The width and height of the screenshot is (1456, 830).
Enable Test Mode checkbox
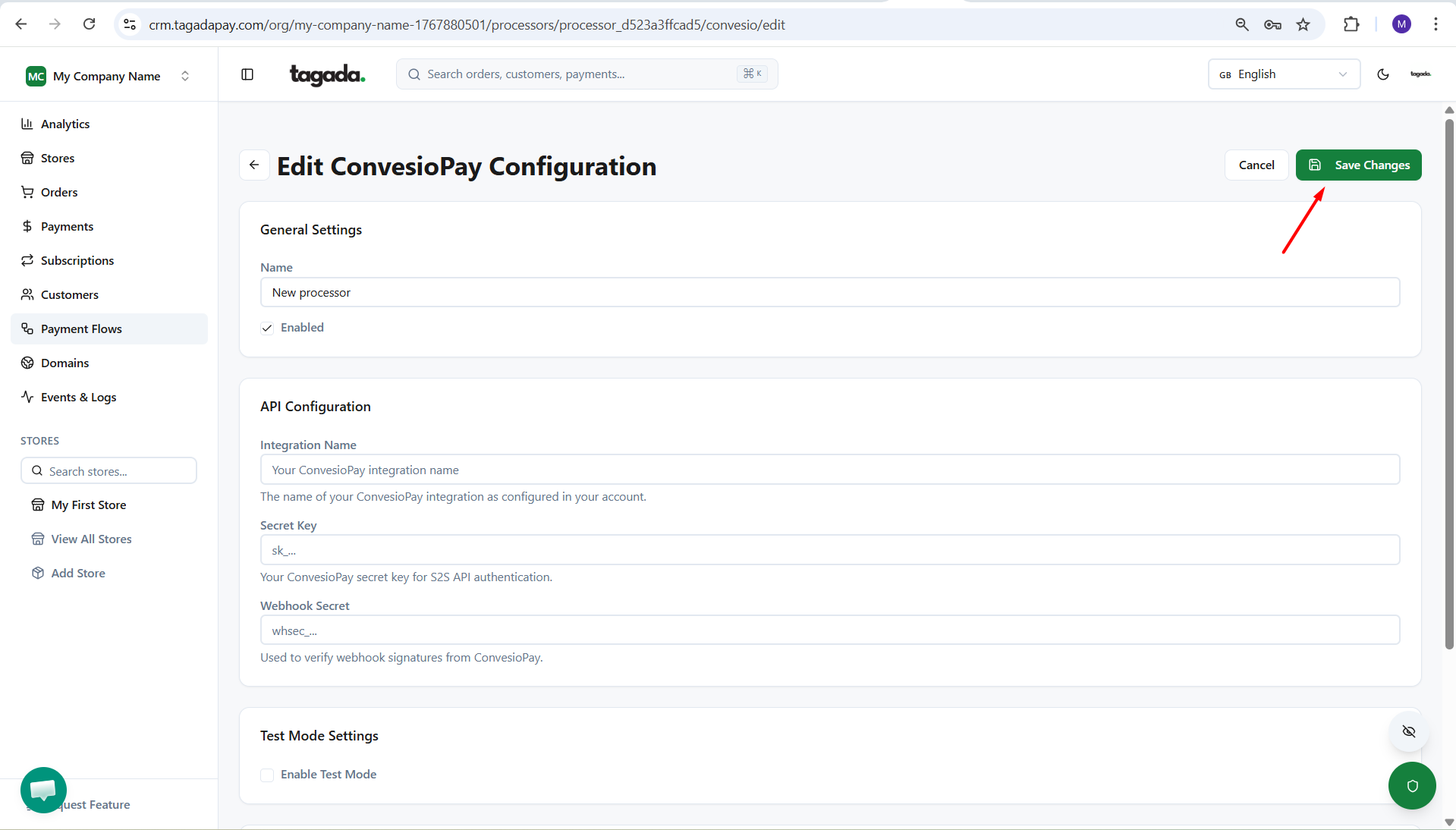tap(267, 775)
